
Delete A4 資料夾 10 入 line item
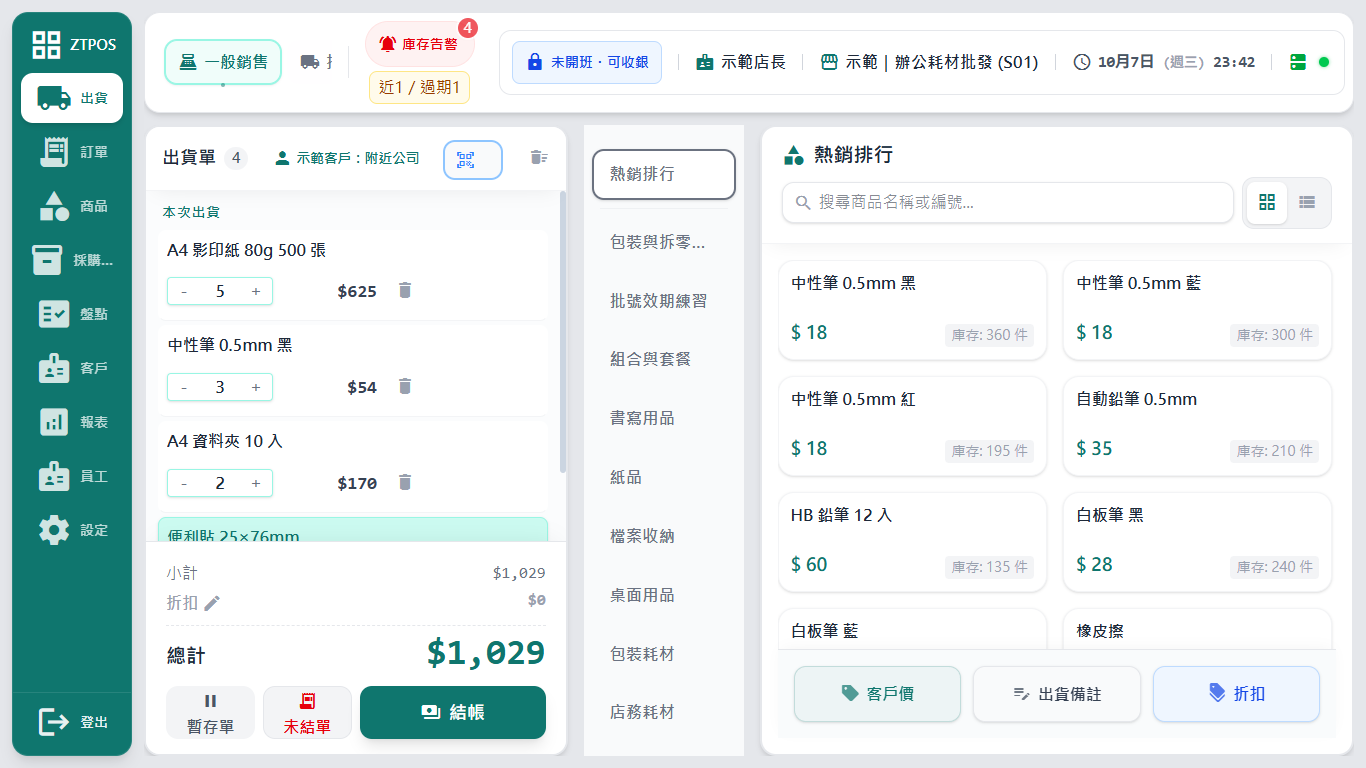(x=404, y=482)
